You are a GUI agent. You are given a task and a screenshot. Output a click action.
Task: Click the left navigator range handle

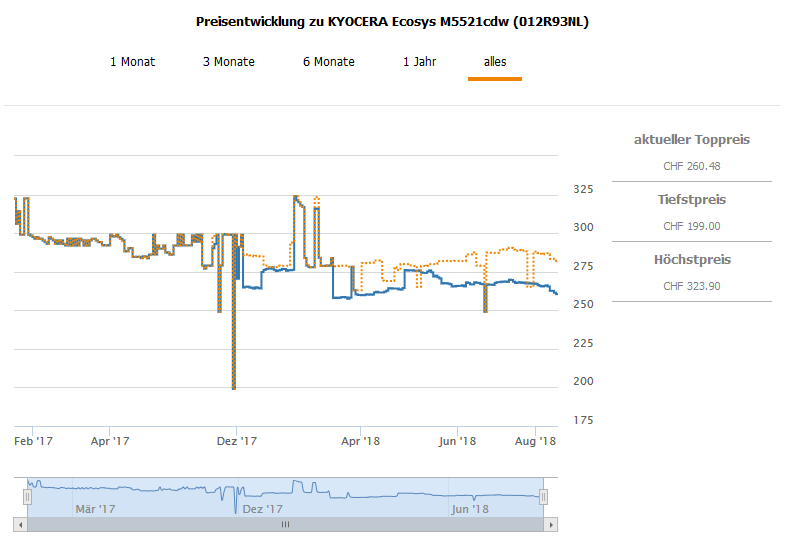coord(27,496)
